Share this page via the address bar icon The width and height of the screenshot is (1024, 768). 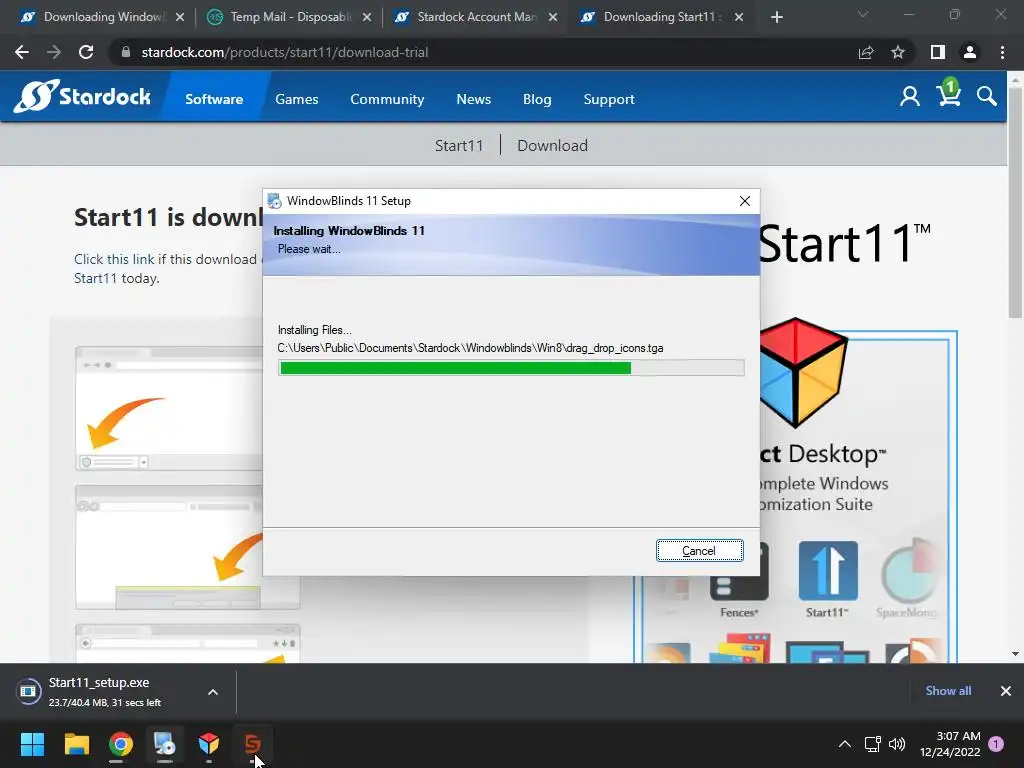point(866,52)
